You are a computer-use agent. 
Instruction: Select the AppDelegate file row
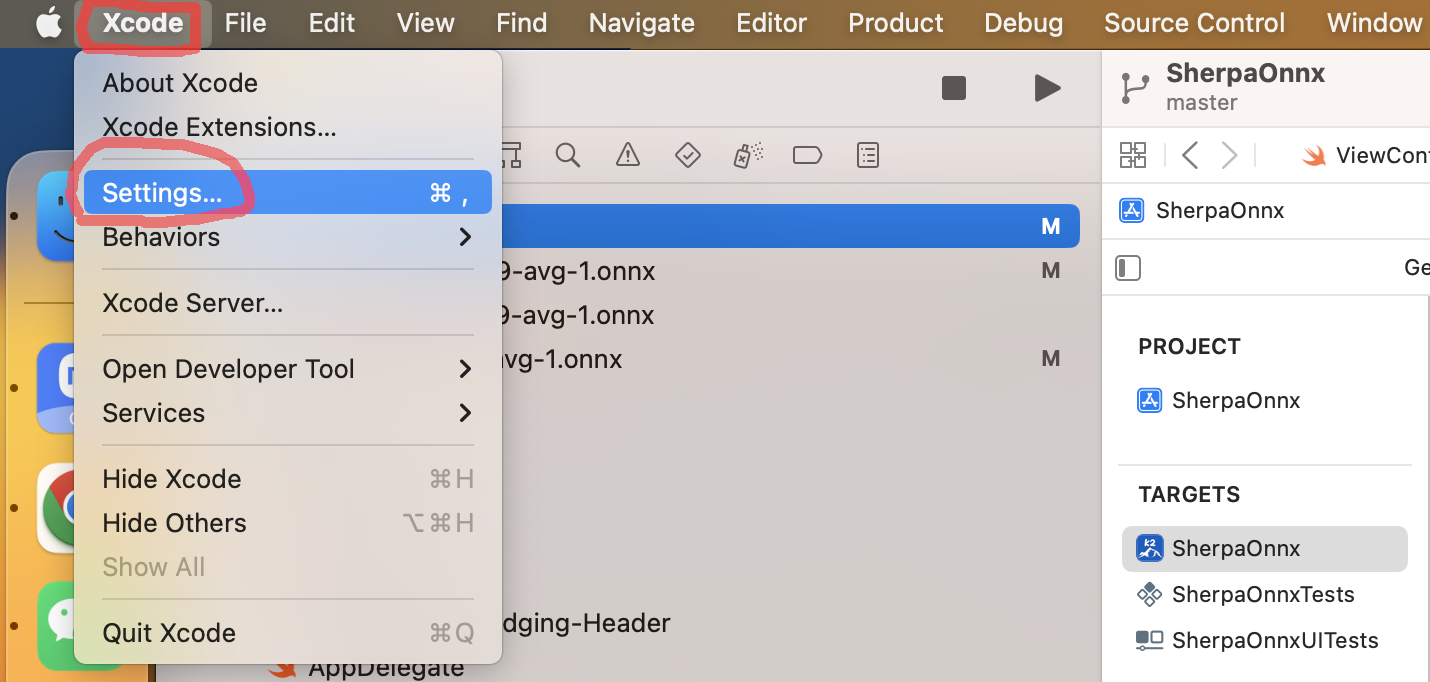[386, 668]
